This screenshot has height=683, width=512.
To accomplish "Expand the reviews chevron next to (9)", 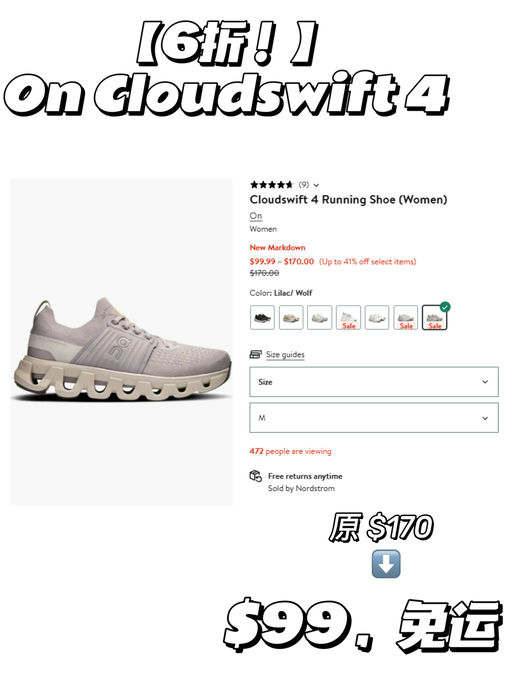I will [x=316, y=185].
